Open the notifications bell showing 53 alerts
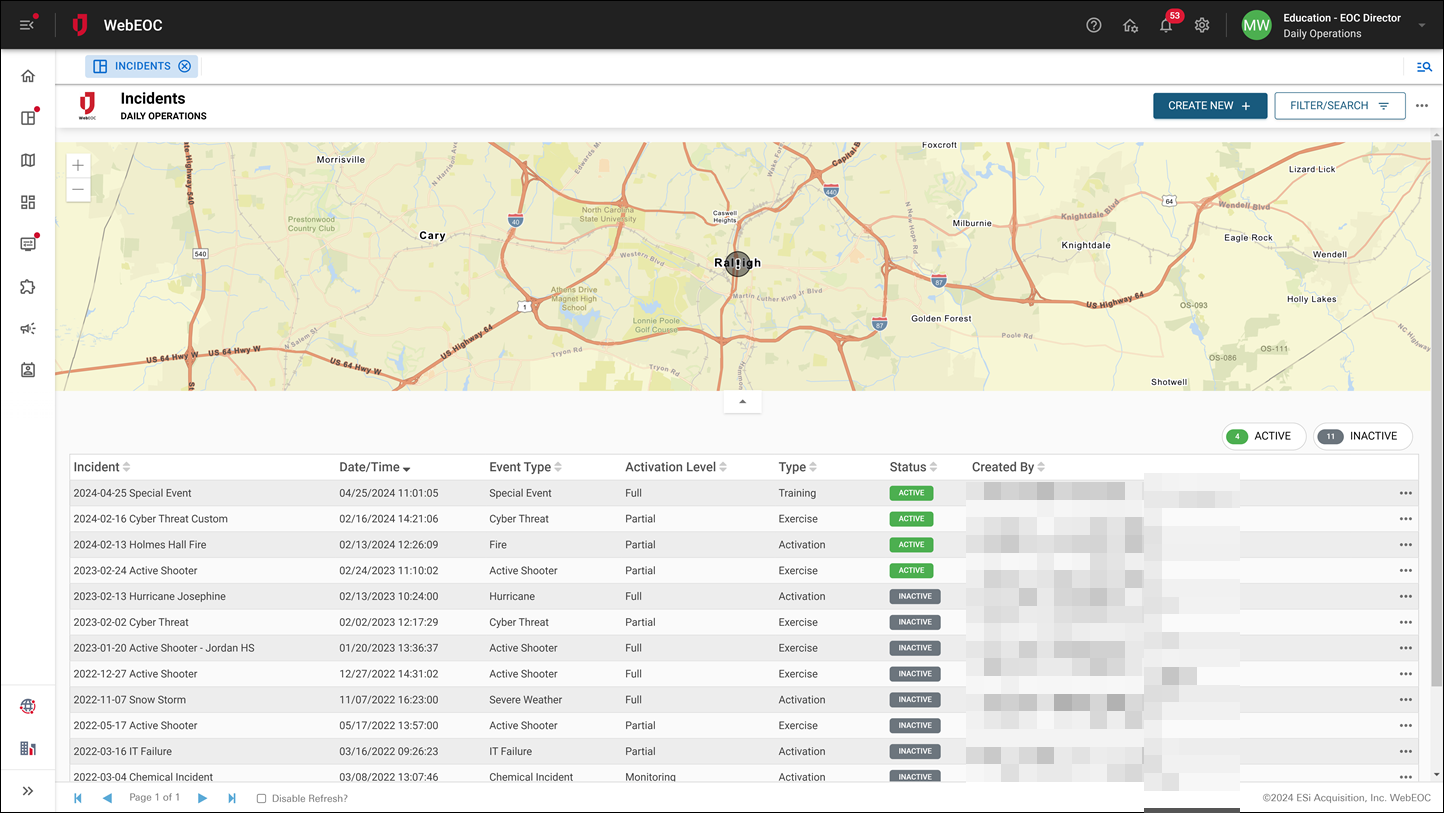The image size is (1444, 813). coord(1165,25)
